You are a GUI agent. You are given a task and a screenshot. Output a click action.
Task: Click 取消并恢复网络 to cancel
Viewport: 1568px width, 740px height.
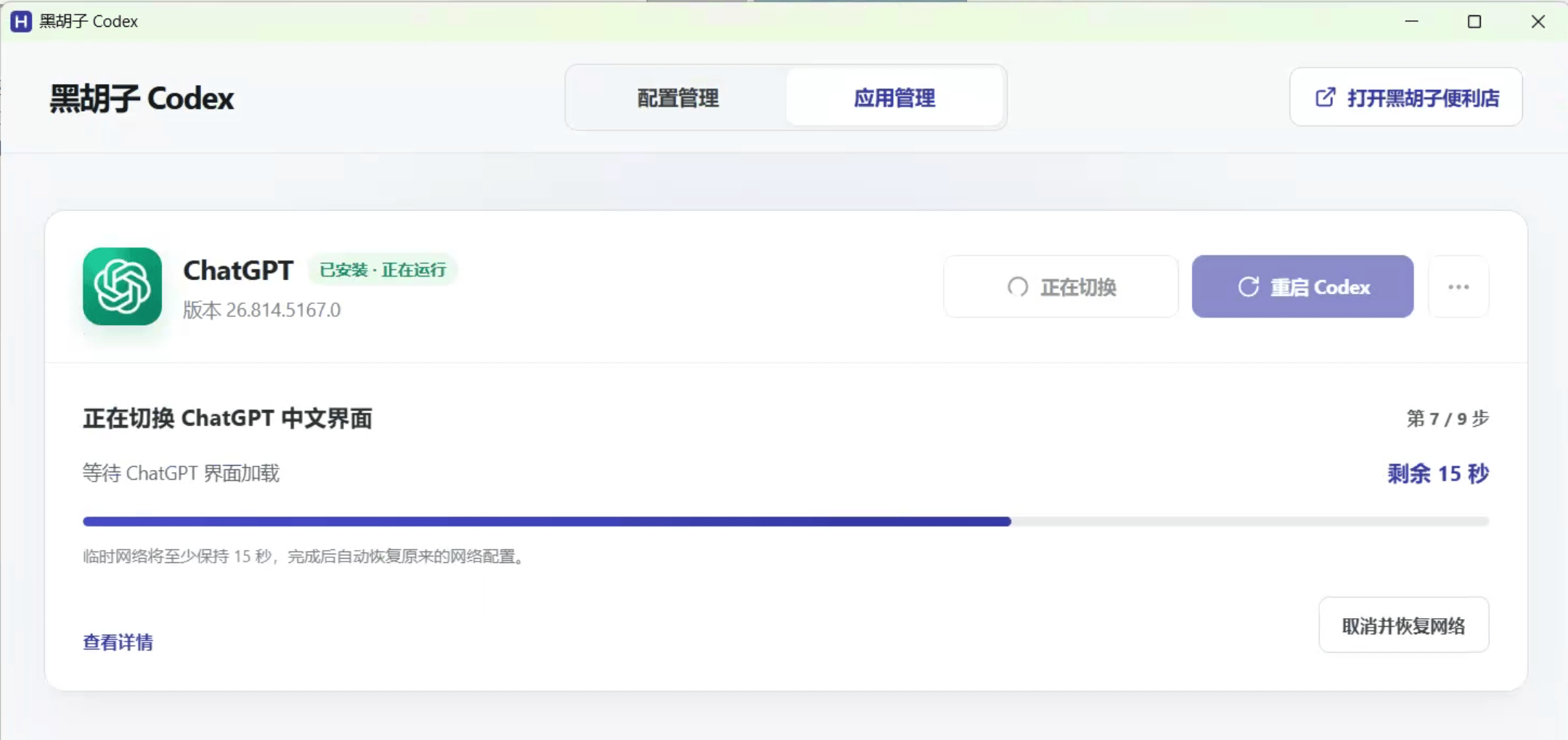pos(1404,625)
